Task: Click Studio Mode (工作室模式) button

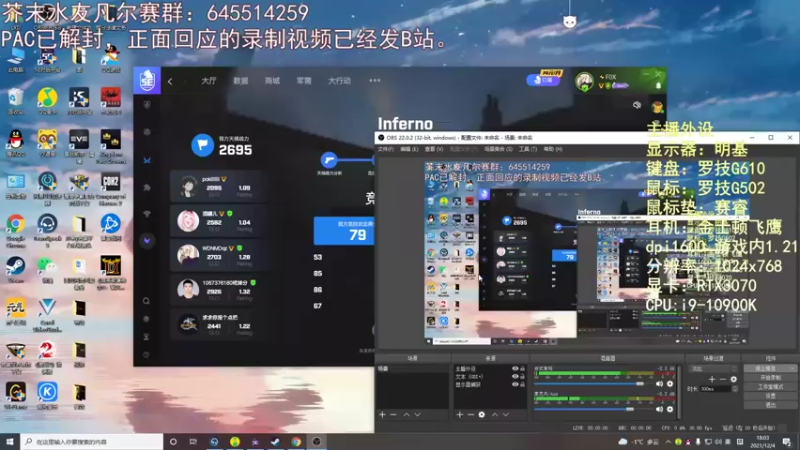Action: pyautogui.click(x=770, y=387)
